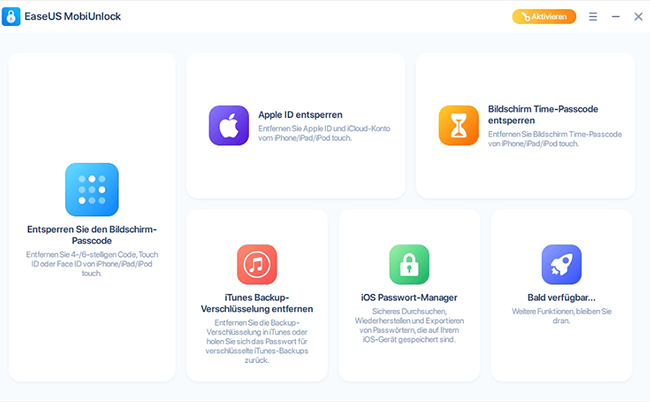Viewport: 650px width, 402px height.
Task: Select 'iTunes Backup-Verschlüsselung entfernen' heading
Action: coord(257,303)
